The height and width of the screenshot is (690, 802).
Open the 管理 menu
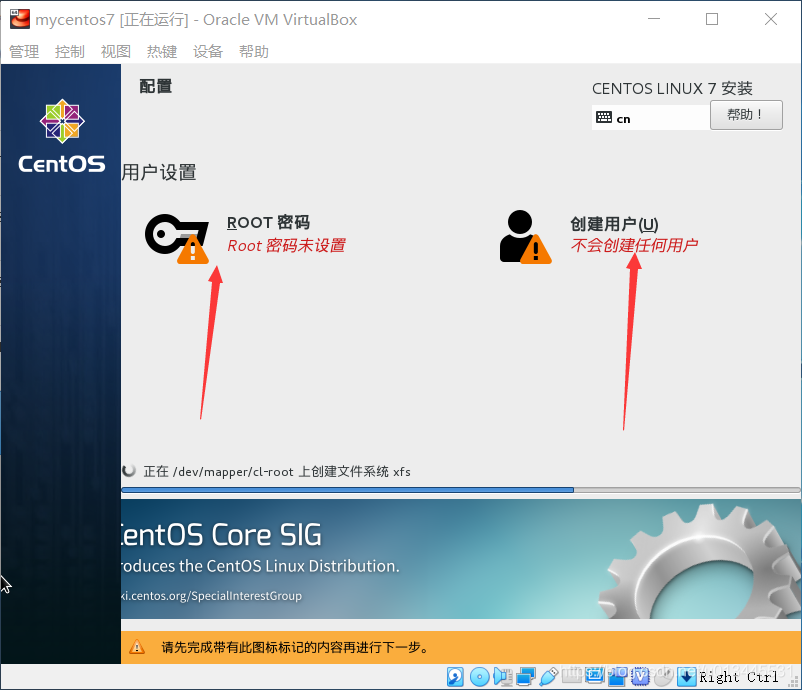tap(24, 51)
